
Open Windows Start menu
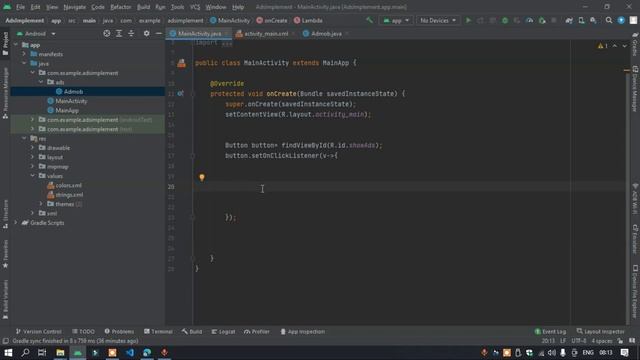(8, 352)
